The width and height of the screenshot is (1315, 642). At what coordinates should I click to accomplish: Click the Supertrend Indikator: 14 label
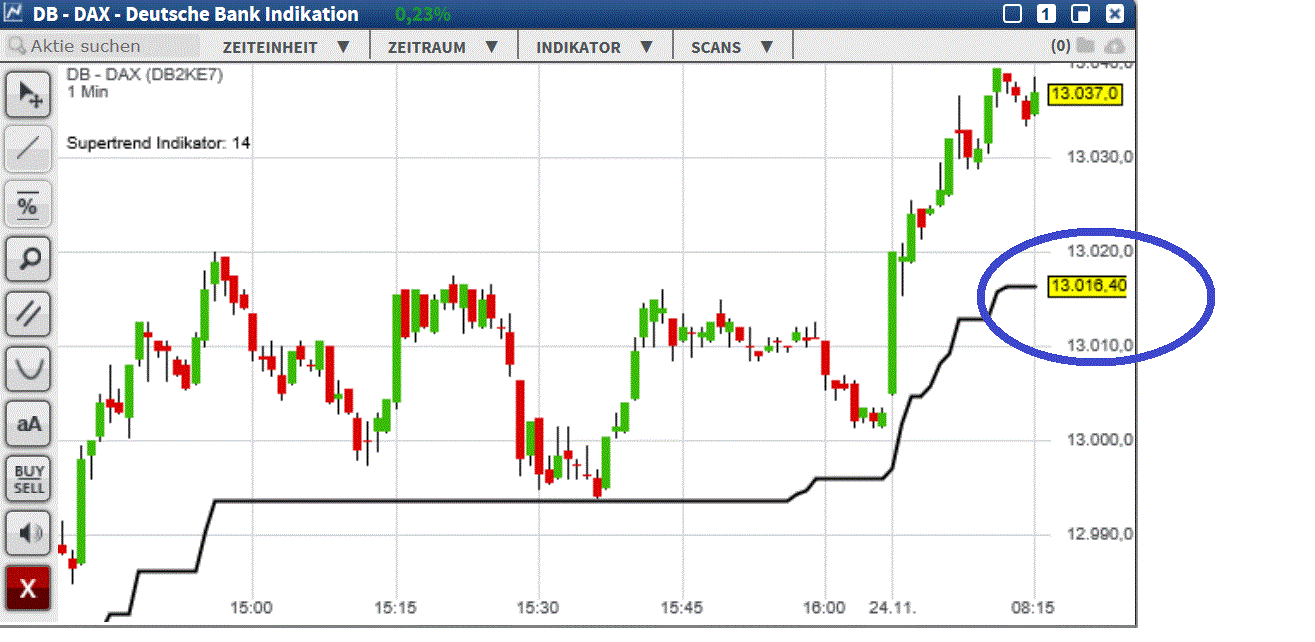[x=157, y=142]
